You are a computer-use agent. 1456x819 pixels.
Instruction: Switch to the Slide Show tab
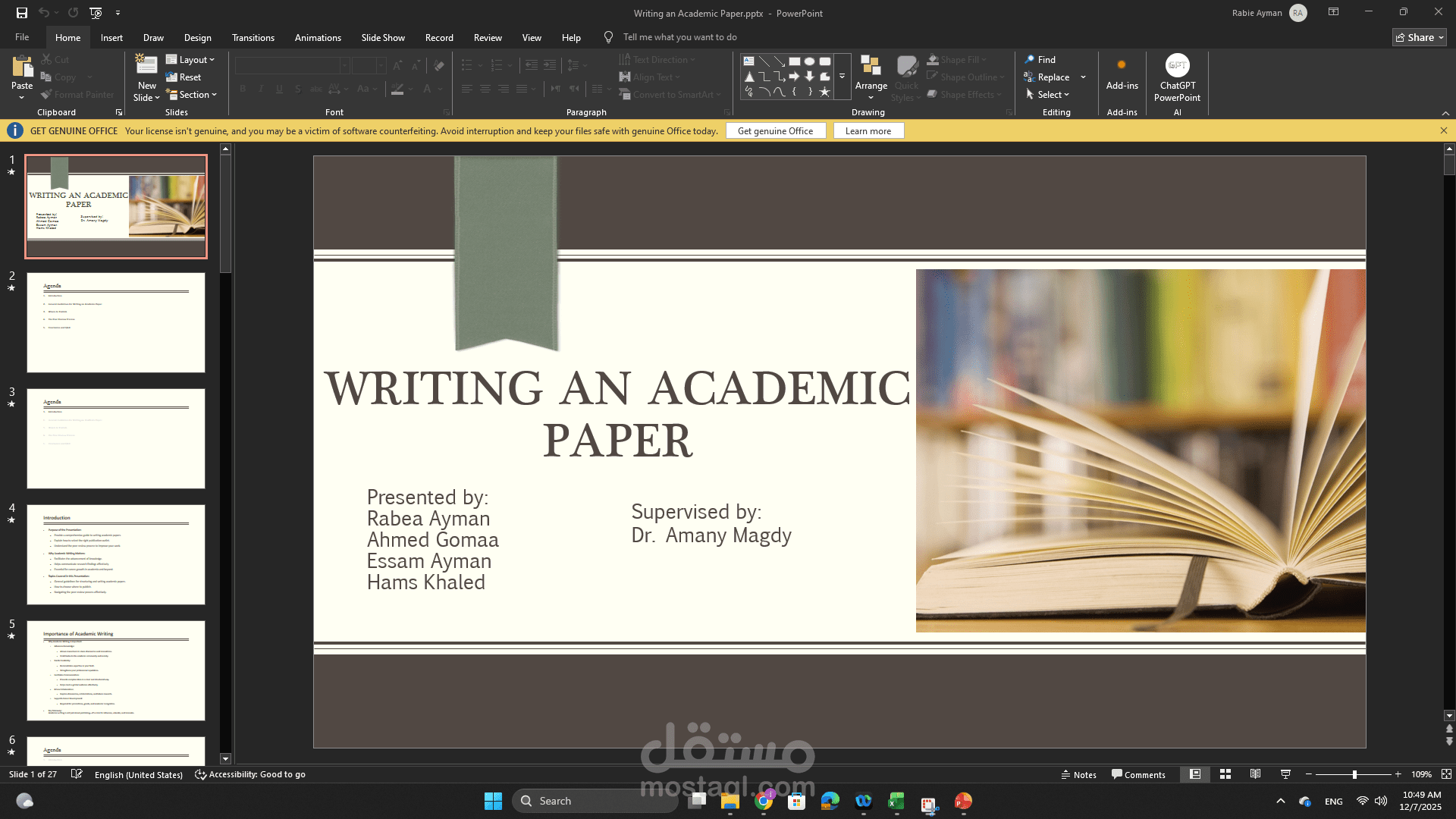(383, 38)
